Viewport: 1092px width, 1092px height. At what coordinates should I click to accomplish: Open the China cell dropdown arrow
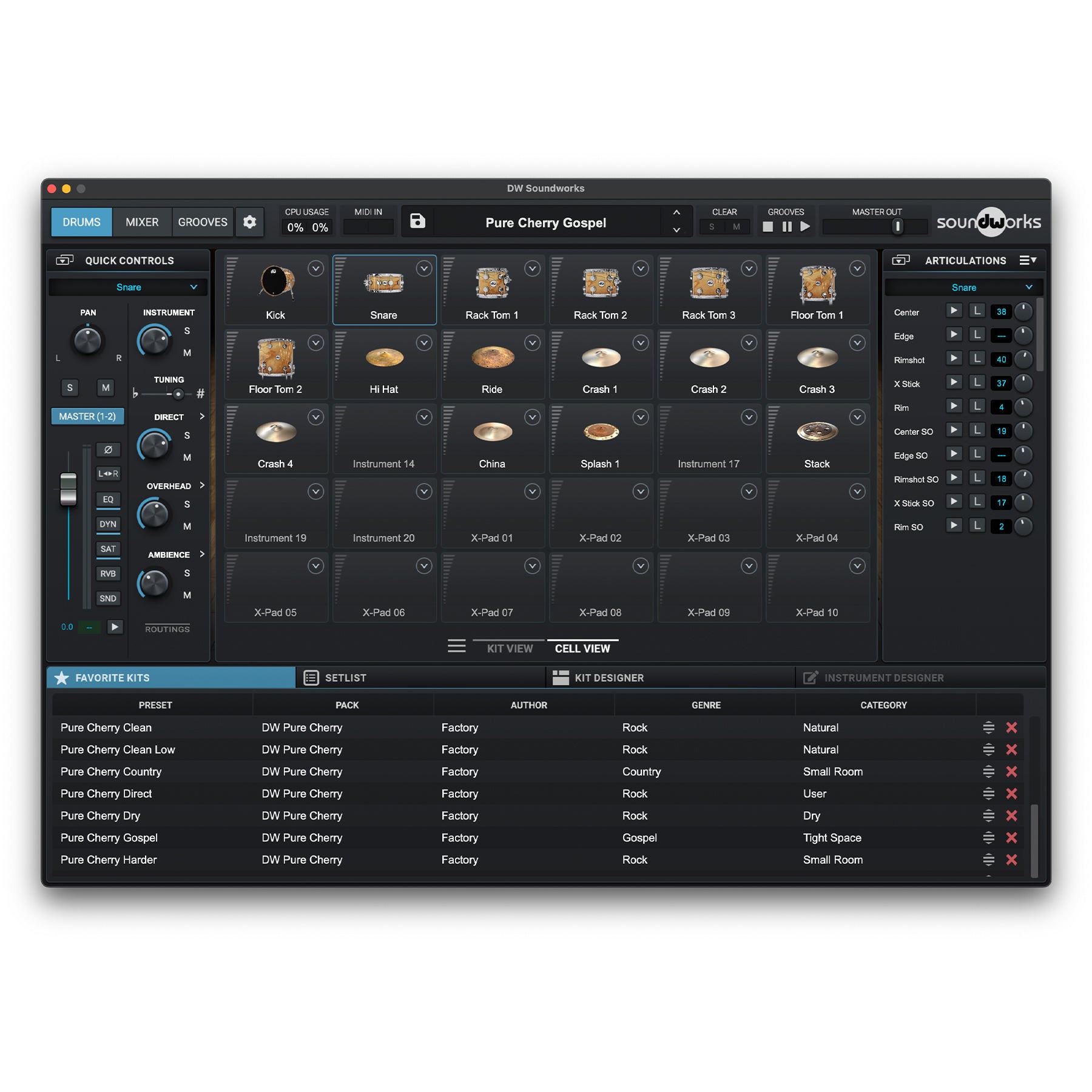(532, 417)
